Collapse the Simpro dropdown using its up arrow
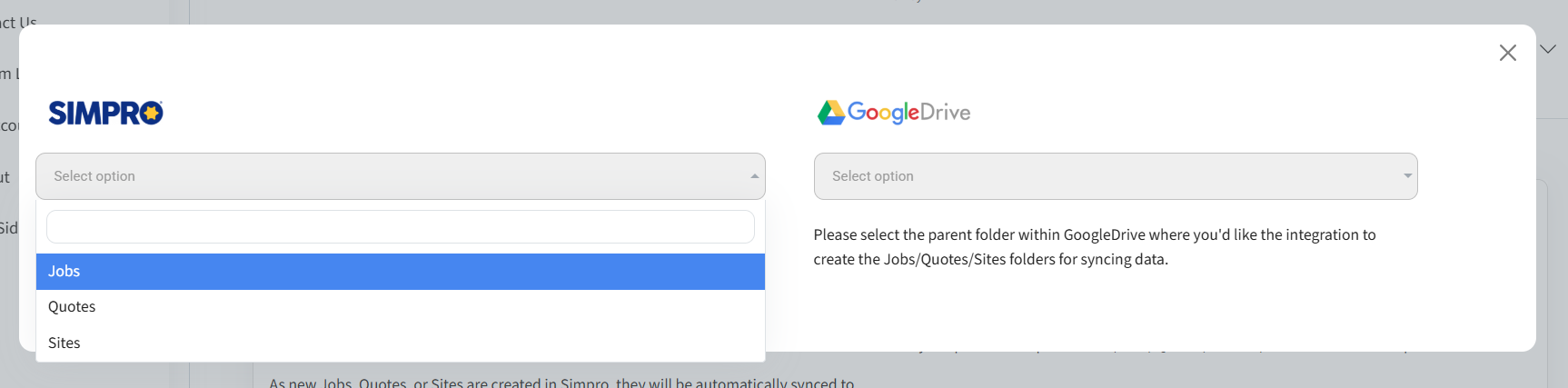 pyautogui.click(x=754, y=176)
